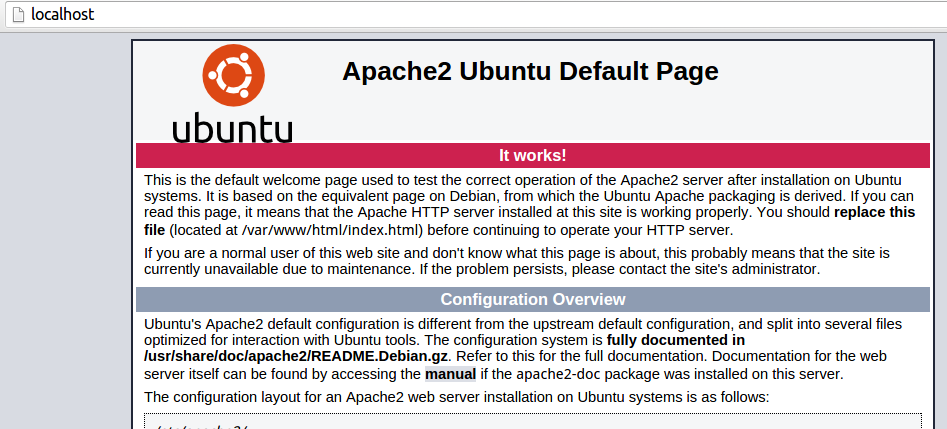Click the red It works! banner
Viewport: 947px width, 429px height.
(x=533, y=155)
